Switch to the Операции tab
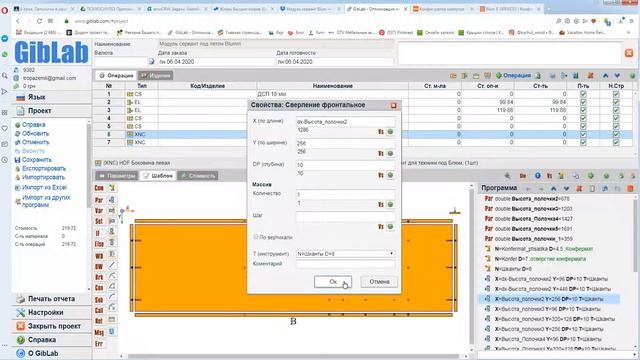 coord(116,76)
